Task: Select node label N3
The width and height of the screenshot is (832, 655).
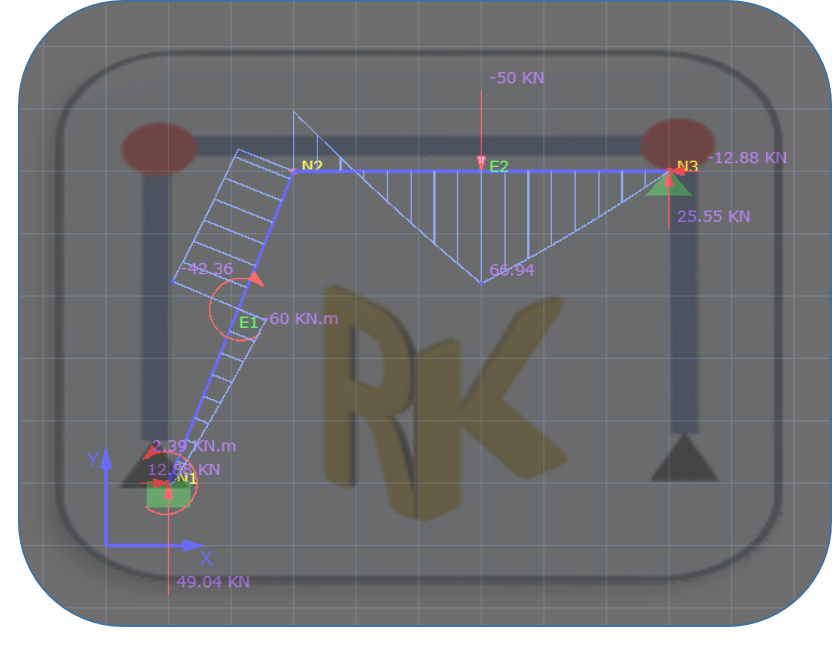Action: point(687,167)
